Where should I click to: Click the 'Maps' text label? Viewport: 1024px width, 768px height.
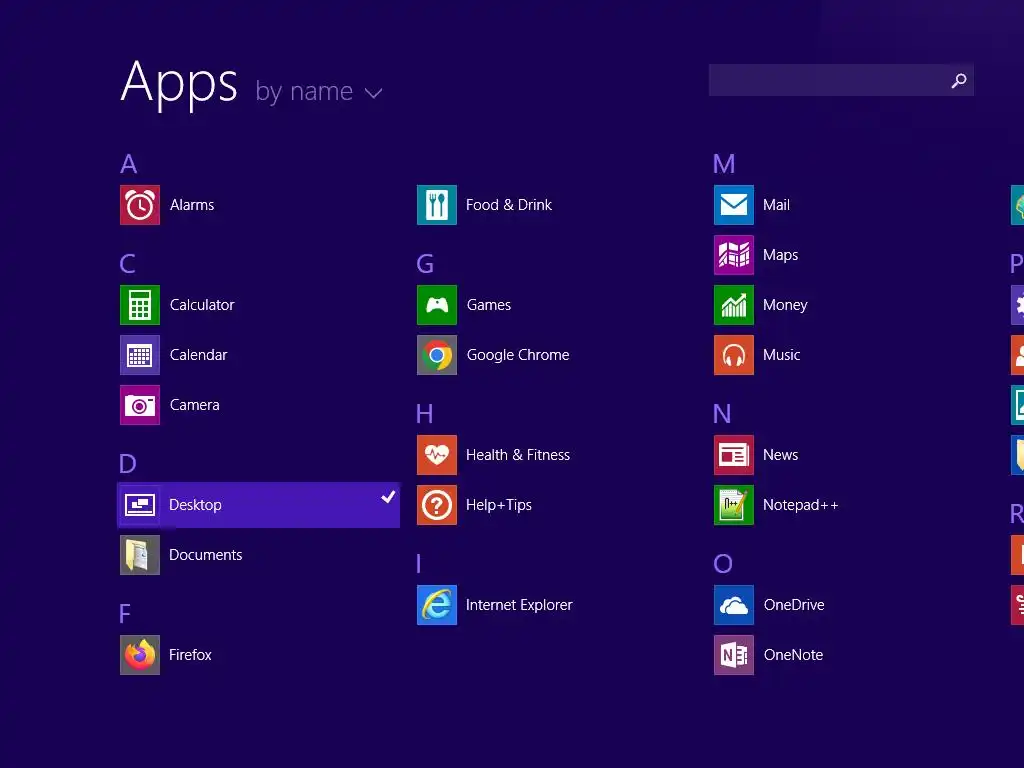[x=780, y=255]
